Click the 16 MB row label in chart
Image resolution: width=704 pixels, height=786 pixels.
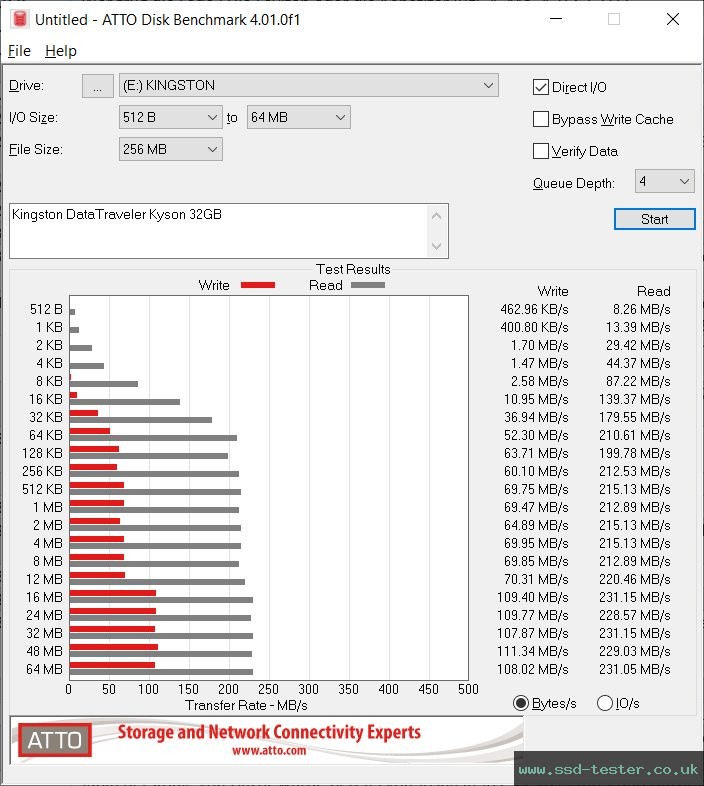pos(45,598)
